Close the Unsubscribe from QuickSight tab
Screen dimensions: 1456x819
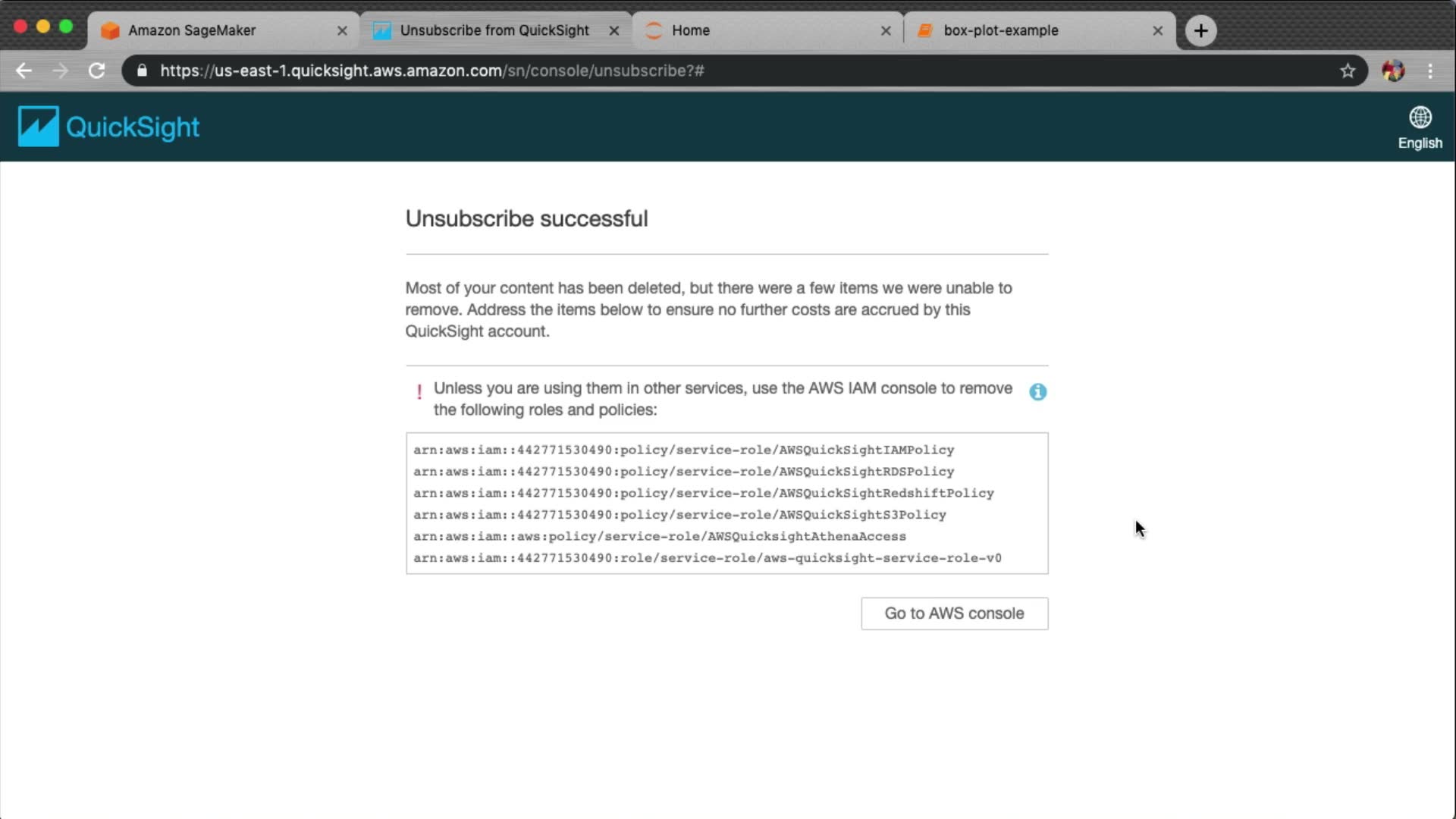coord(614,31)
